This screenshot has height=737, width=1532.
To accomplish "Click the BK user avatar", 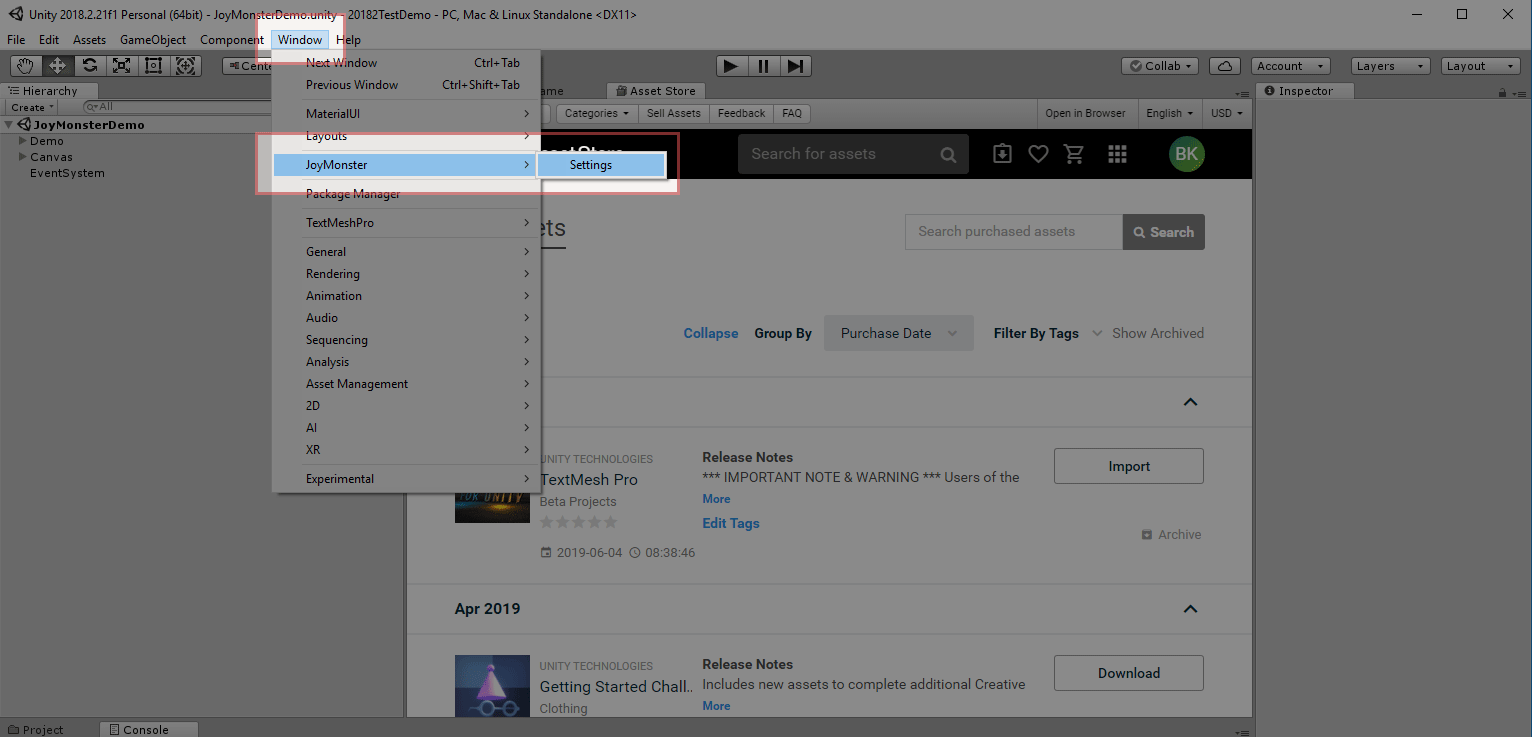I will (1187, 154).
